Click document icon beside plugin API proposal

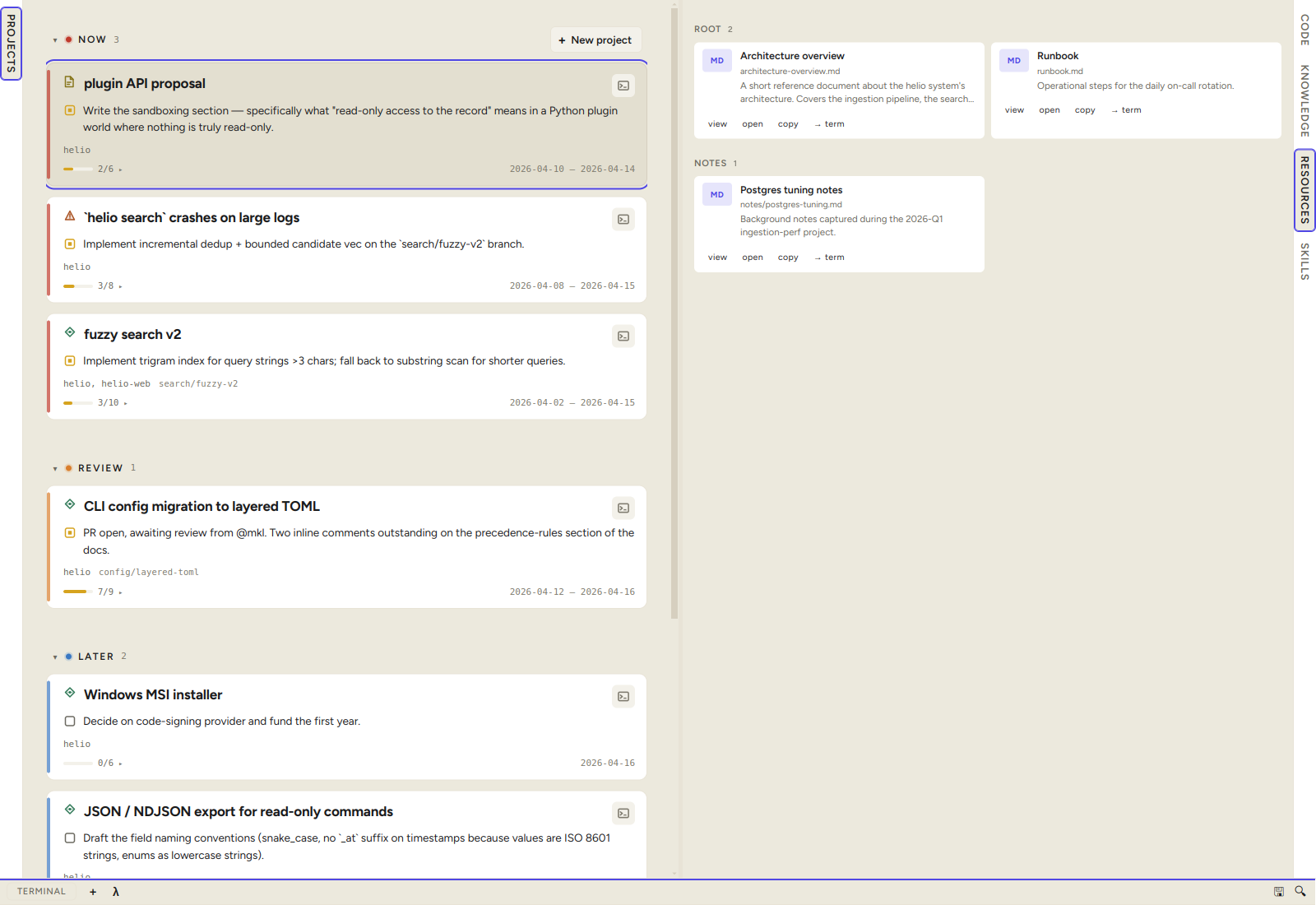click(70, 82)
